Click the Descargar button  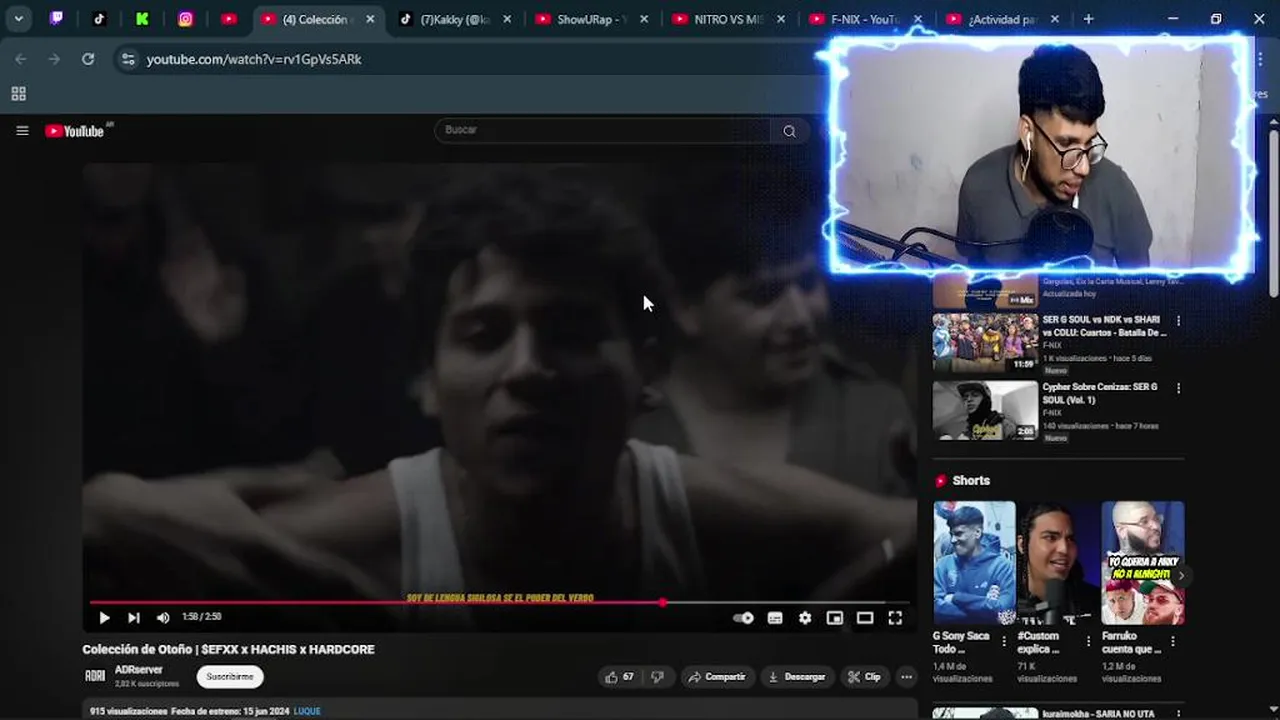(796, 677)
